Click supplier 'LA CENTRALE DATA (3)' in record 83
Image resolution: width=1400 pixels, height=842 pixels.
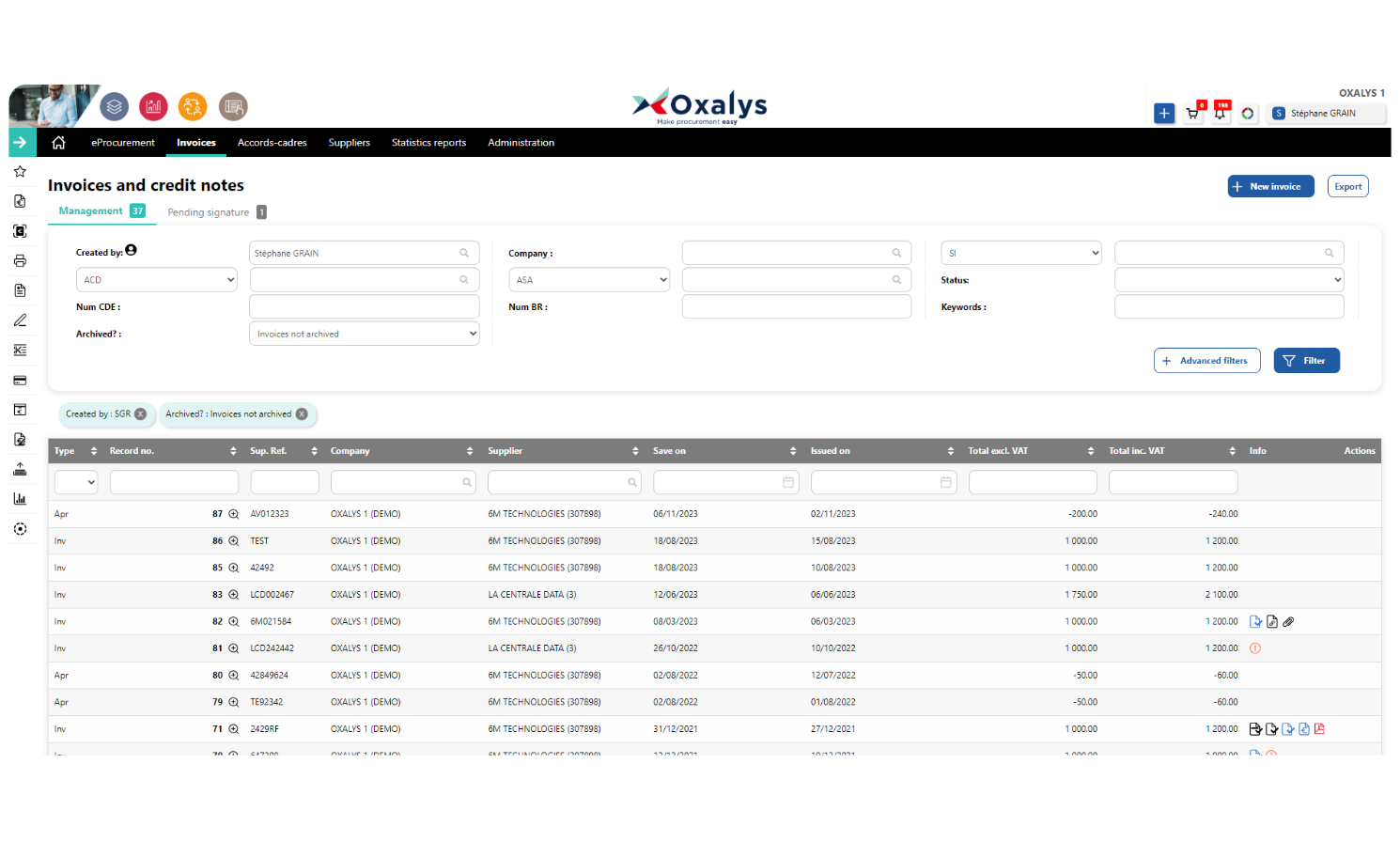pyautogui.click(x=532, y=595)
